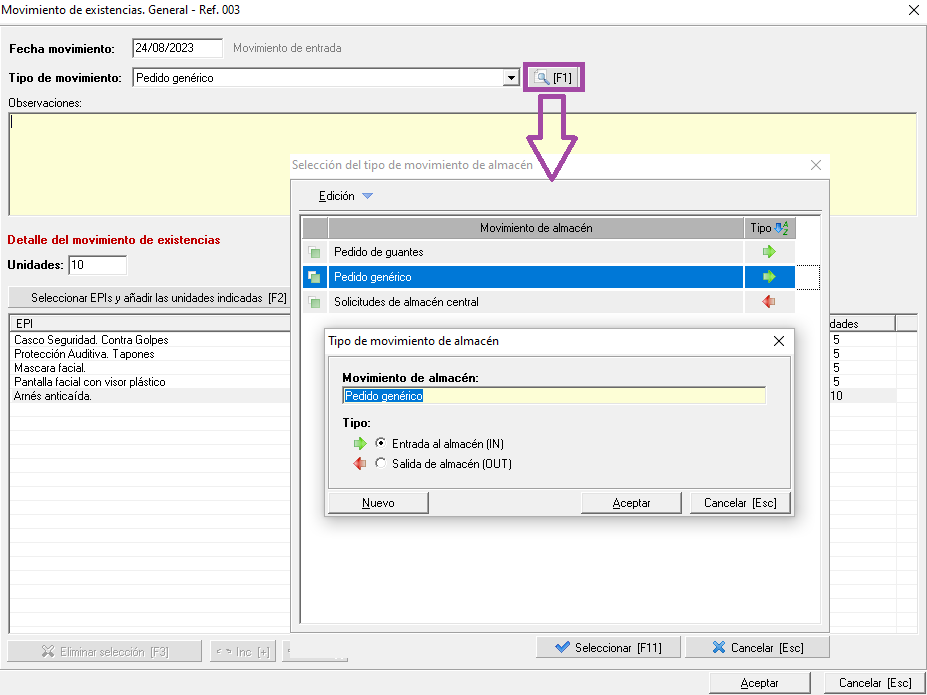Click the Unidades input field

pos(98,265)
